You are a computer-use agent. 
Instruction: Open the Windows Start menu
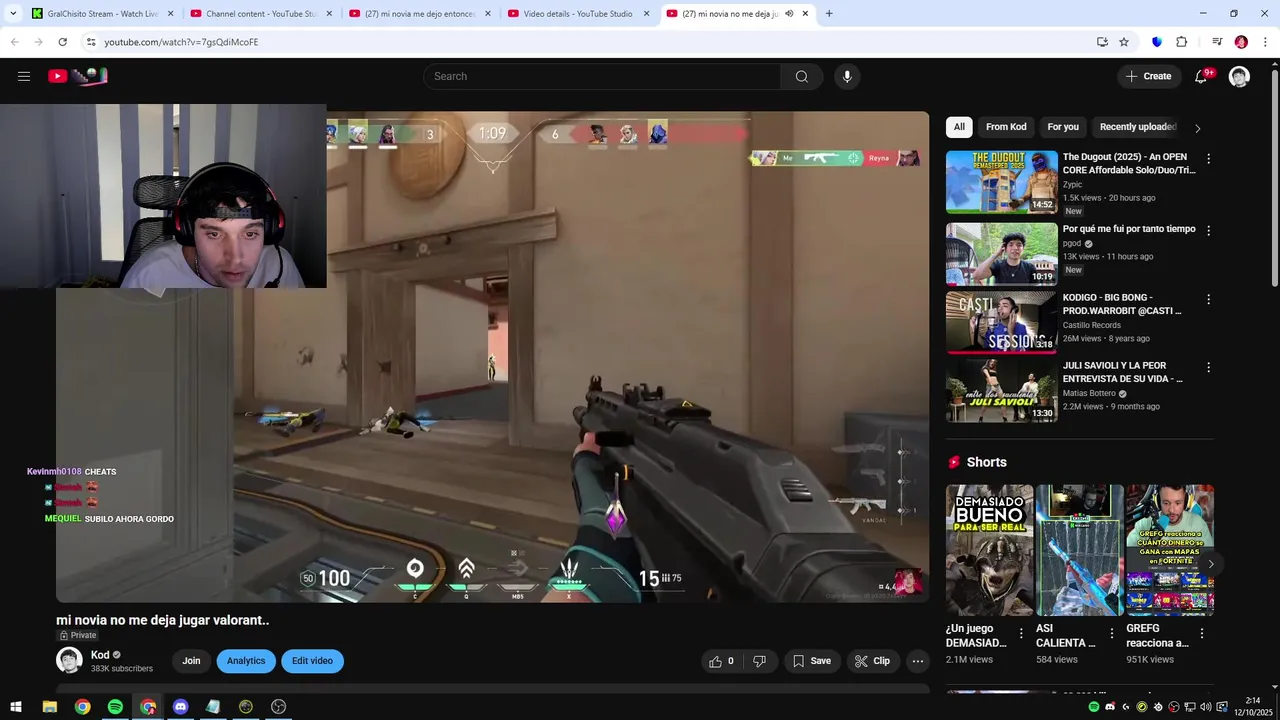(x=16, y=707)
